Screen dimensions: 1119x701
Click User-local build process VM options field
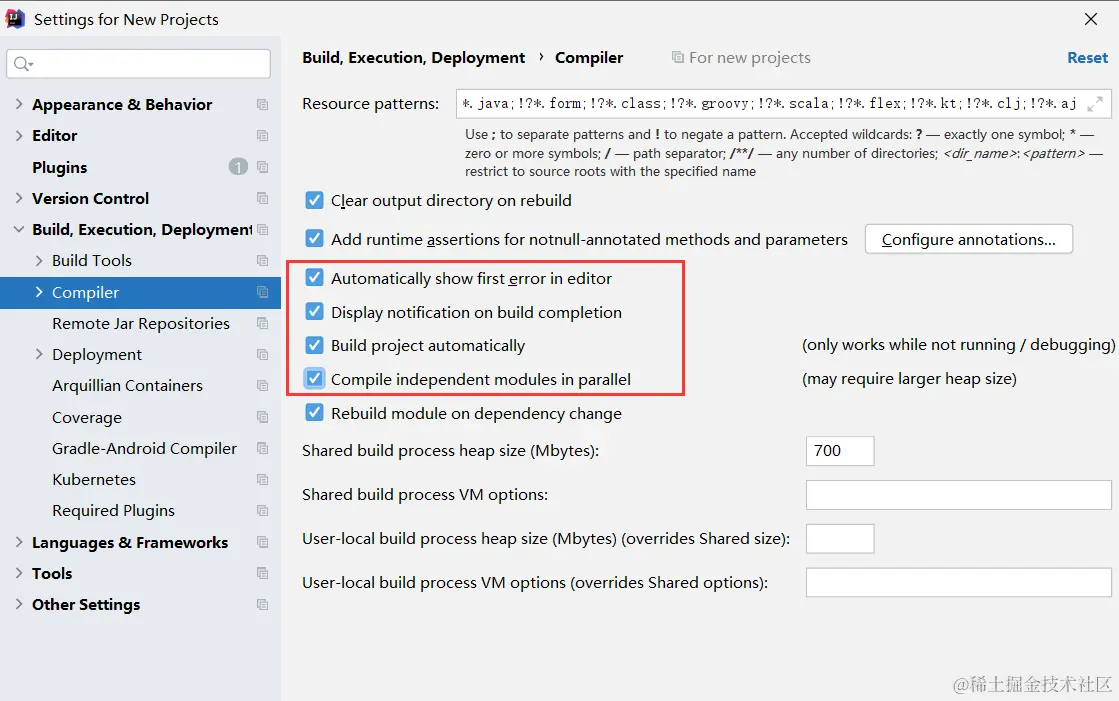click(958, 583)
